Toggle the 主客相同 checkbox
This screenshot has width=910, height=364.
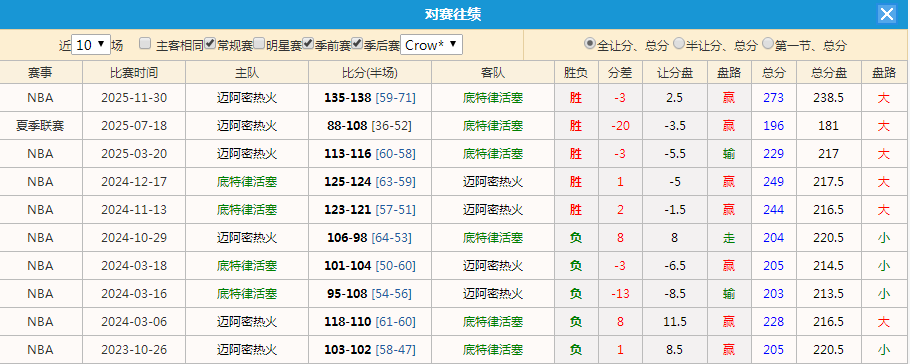(x=145, y=43)
